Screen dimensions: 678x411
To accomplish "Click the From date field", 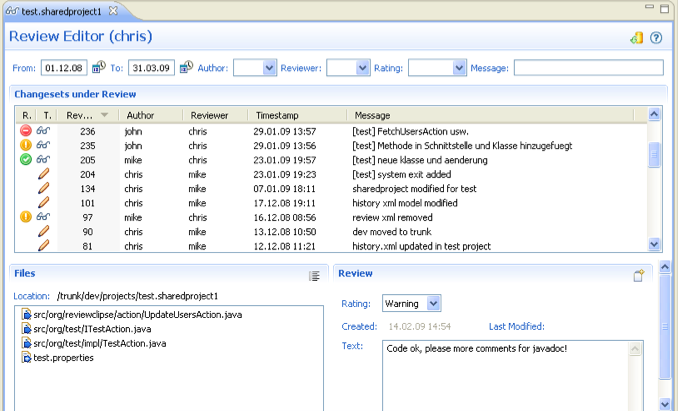I will tap(64, 68).
